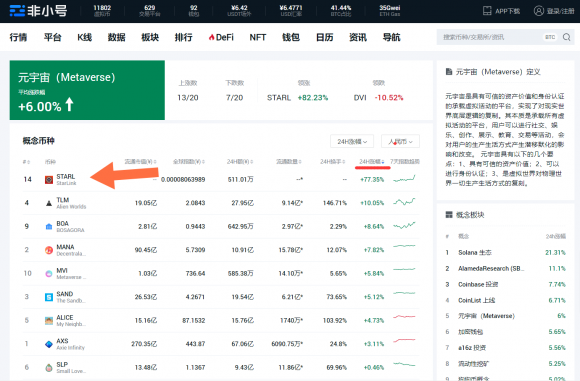
Task: Click BOA price value 0.9443
Action: 195,226
